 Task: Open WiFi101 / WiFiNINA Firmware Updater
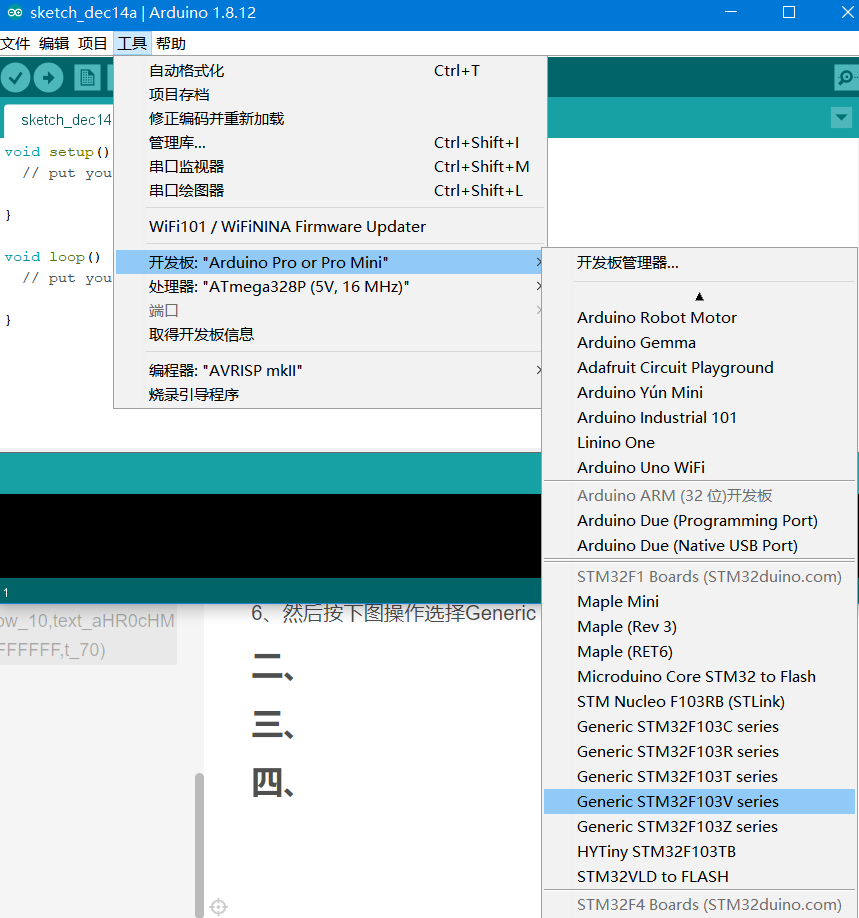(331, 227)
